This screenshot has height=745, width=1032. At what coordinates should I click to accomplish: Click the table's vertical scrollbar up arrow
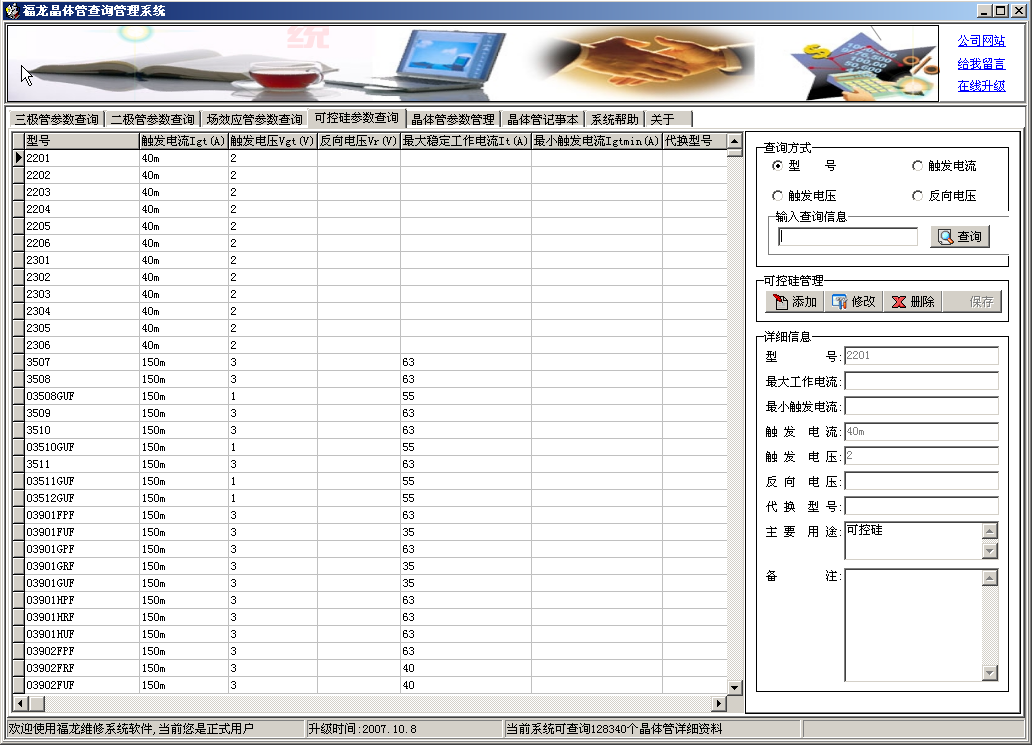coord(735,141)
